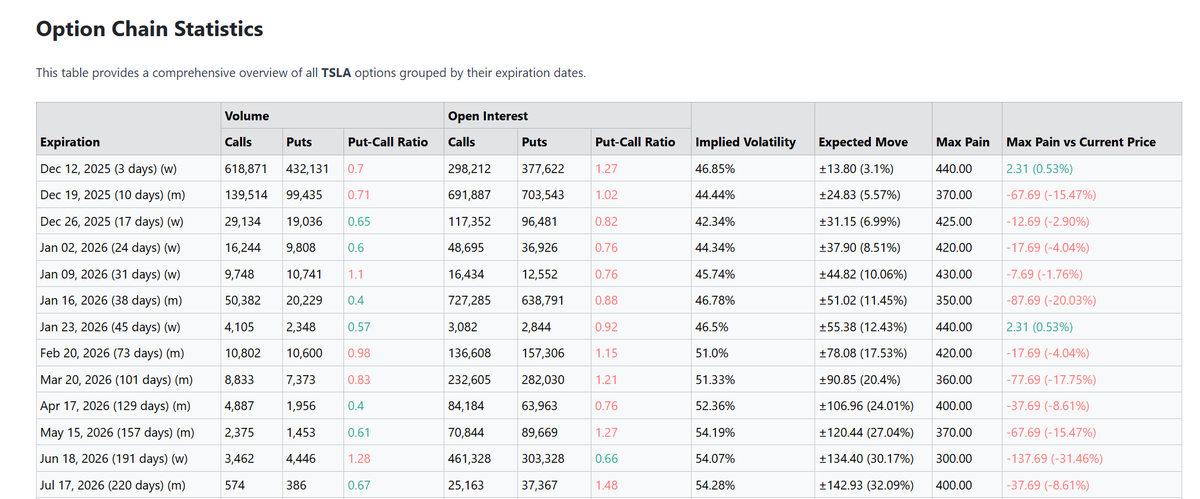Click max pain difference -67.69 in the Dec 19, 2025 row
Viewport: 1200px width, 499px height.
tap(1051, 194)
